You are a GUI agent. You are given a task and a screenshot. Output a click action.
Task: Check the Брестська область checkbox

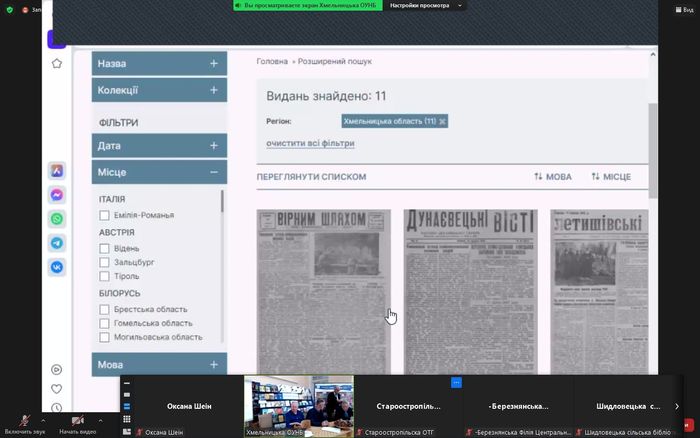click(104, 309)
